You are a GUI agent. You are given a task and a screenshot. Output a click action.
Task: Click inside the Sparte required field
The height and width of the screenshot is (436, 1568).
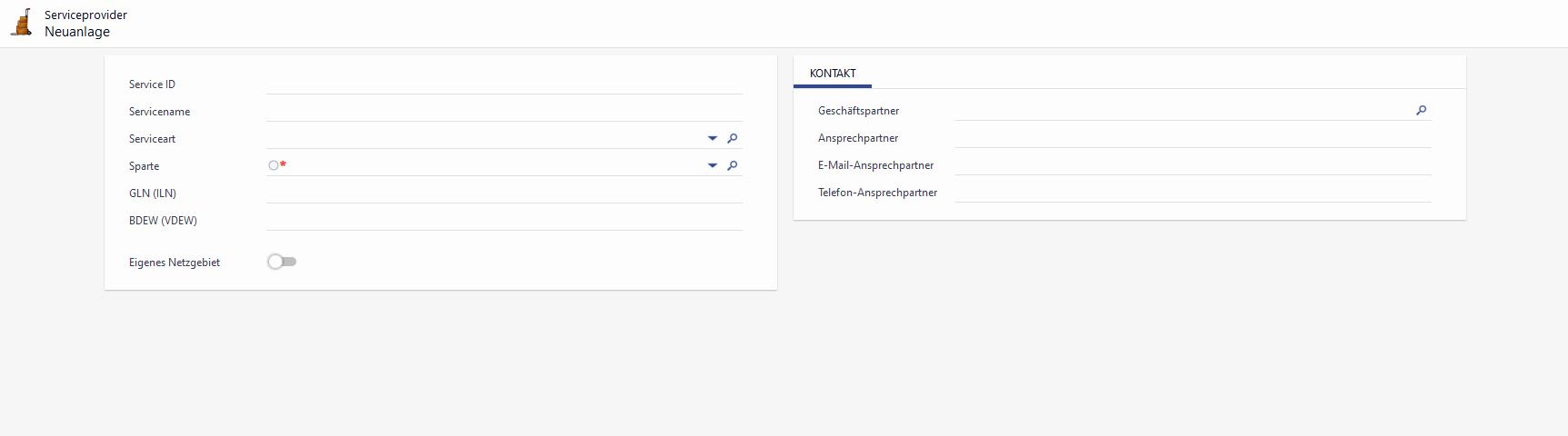(x=491, y=165)
